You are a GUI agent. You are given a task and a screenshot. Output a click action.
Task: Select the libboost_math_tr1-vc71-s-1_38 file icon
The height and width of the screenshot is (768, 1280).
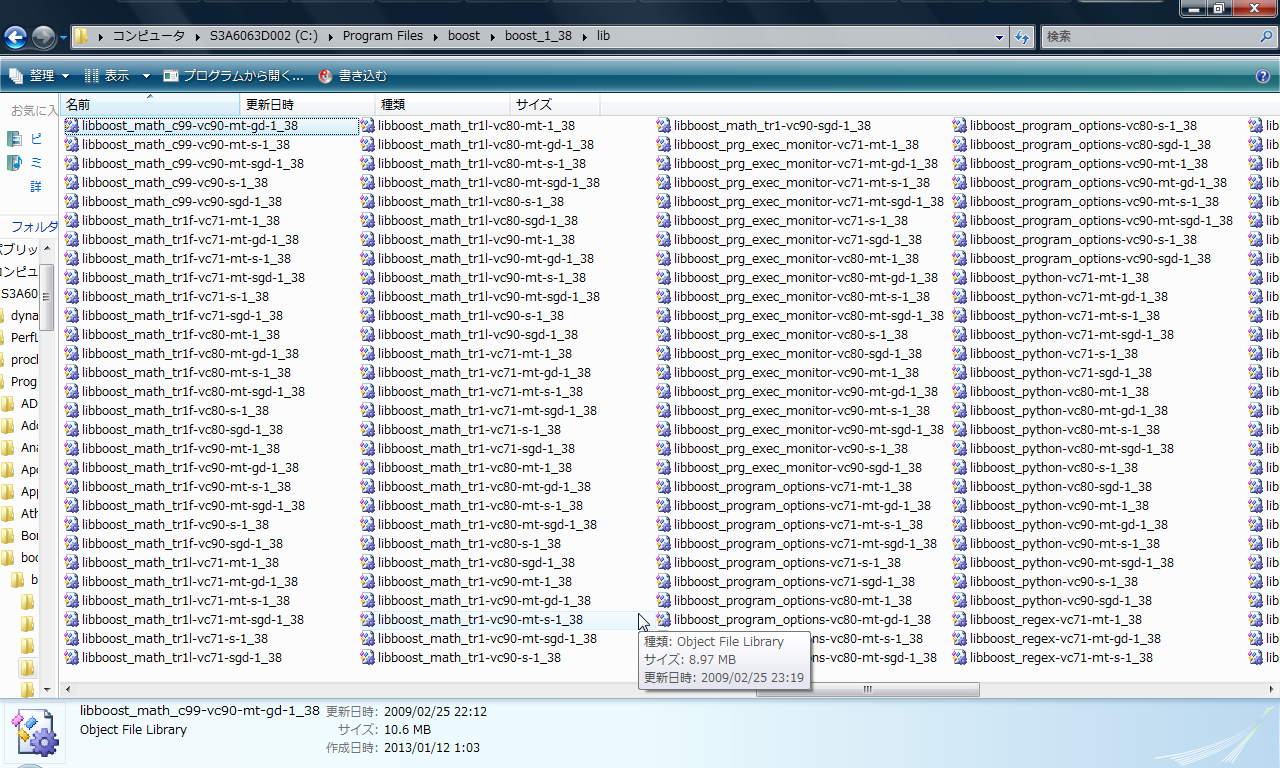[368, 430]
